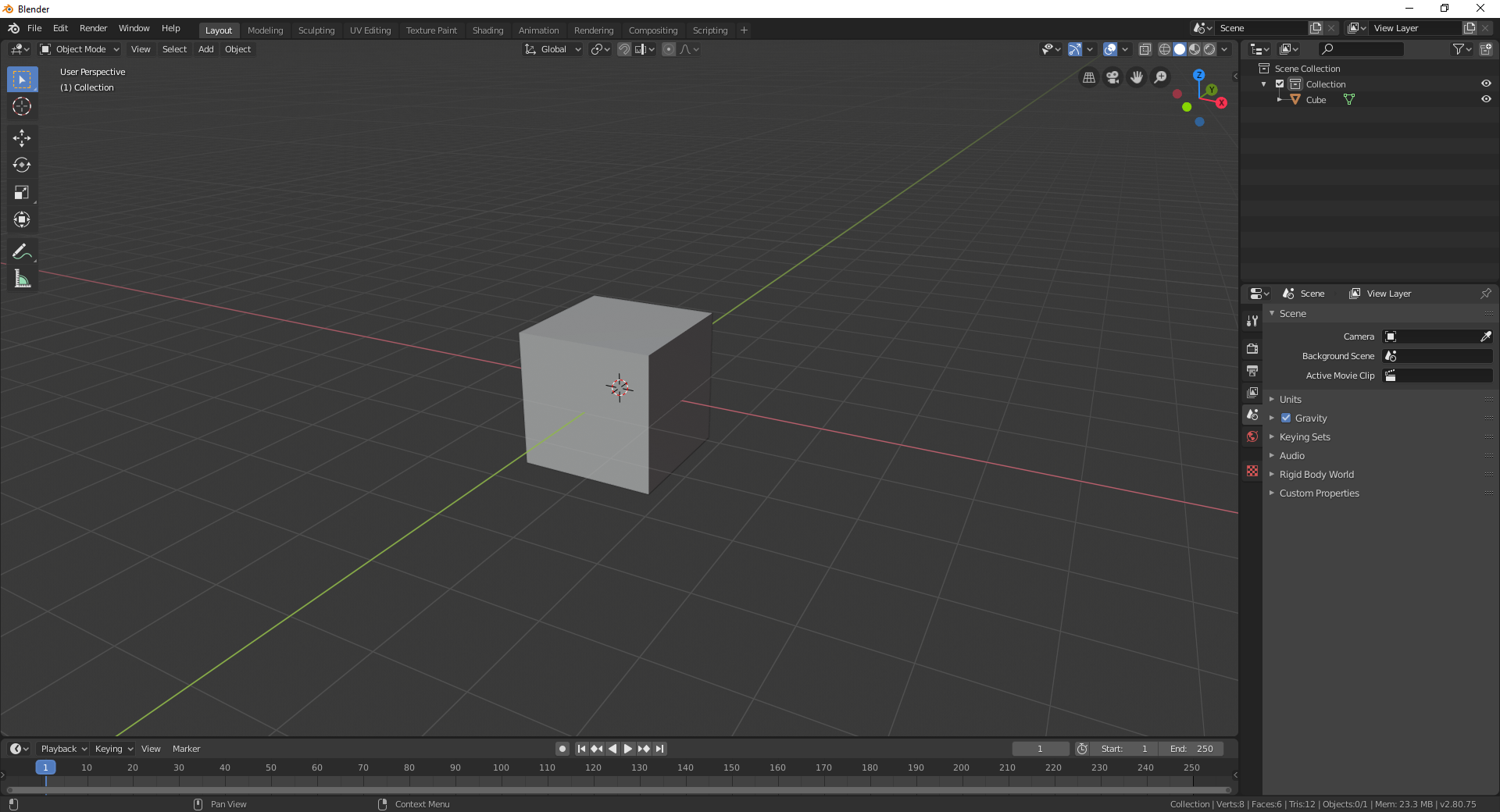Click the pan view hand icon
Viewport: 1500px width, 812px height.
tap(1137, 77)
